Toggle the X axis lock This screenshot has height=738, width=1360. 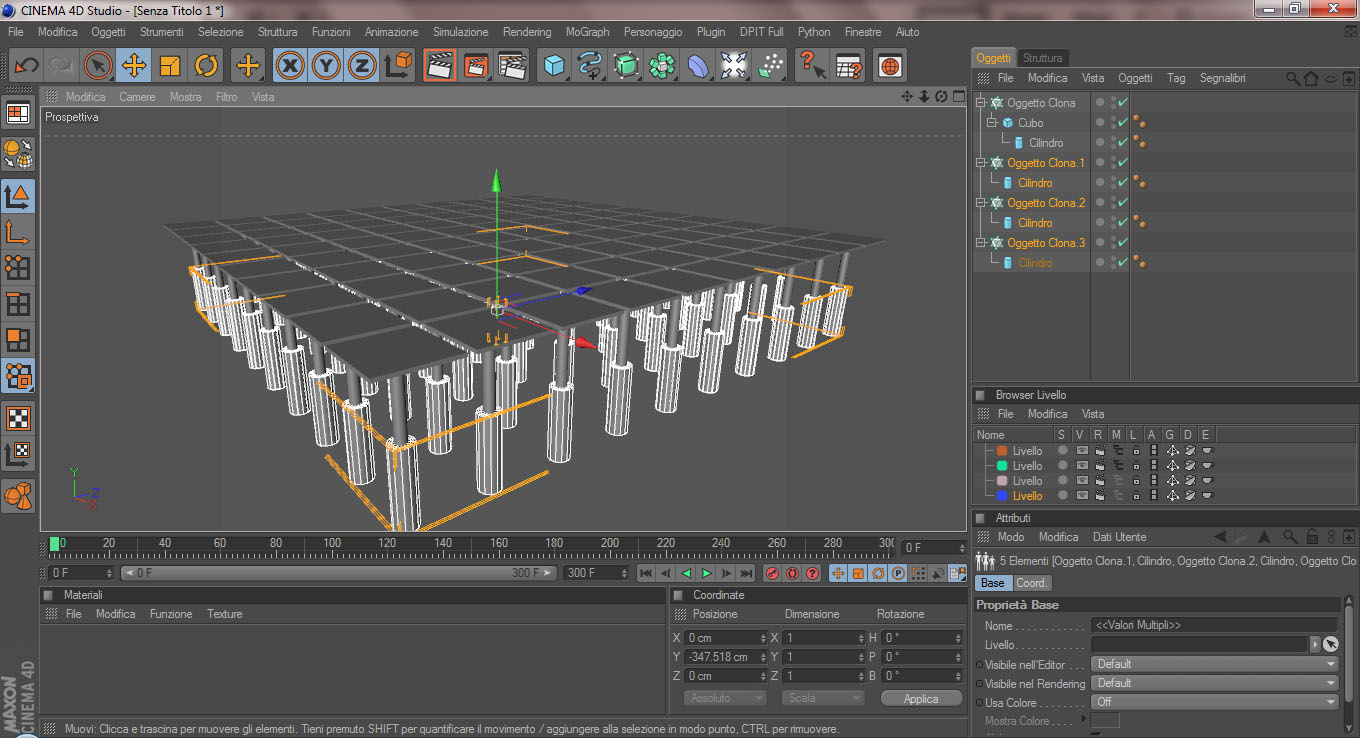pyautogui.click(x=290, y=66)
